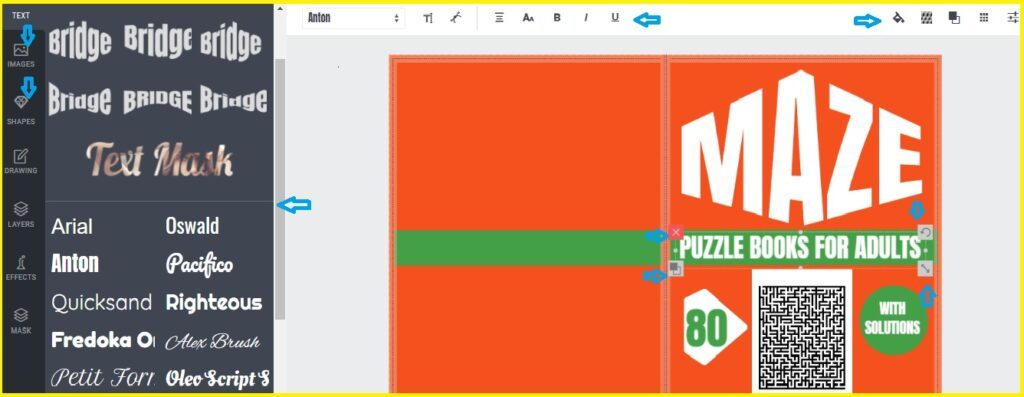Screen dimensions: 1024x397
Task: Open the Shapes panel
Action: pyautogui.click(x=21, y=110)
